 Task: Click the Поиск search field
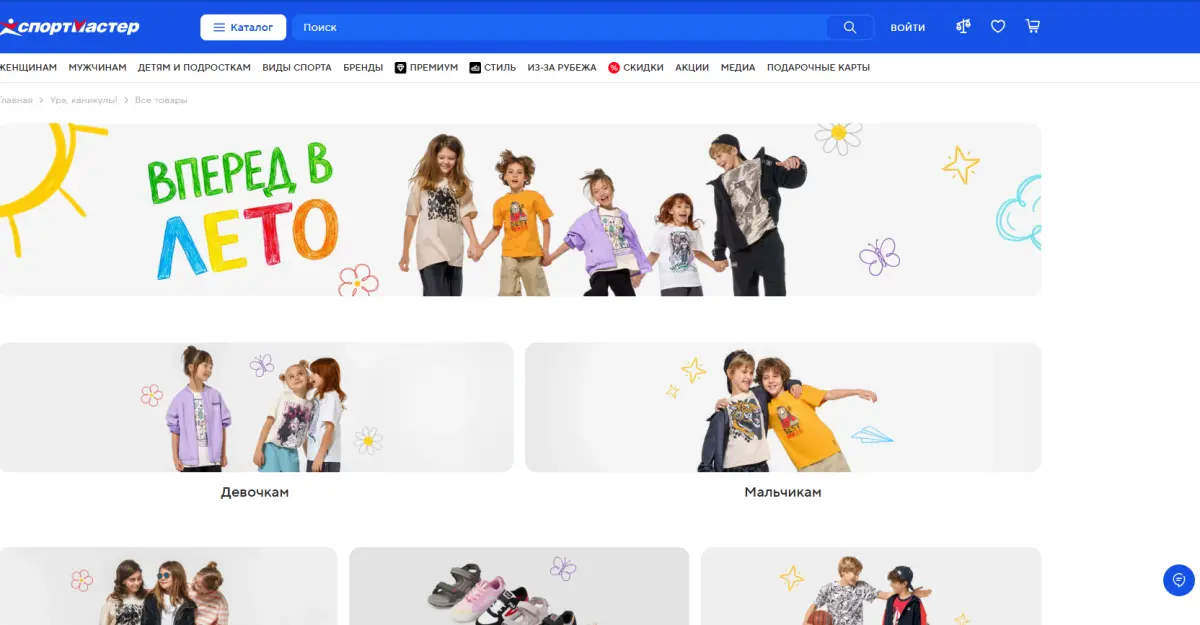(560, 27)
